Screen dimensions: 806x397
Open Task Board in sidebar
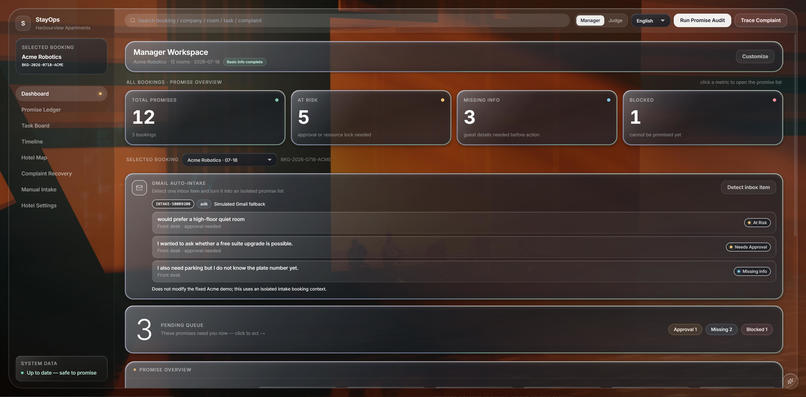click(x=61, y=125)
